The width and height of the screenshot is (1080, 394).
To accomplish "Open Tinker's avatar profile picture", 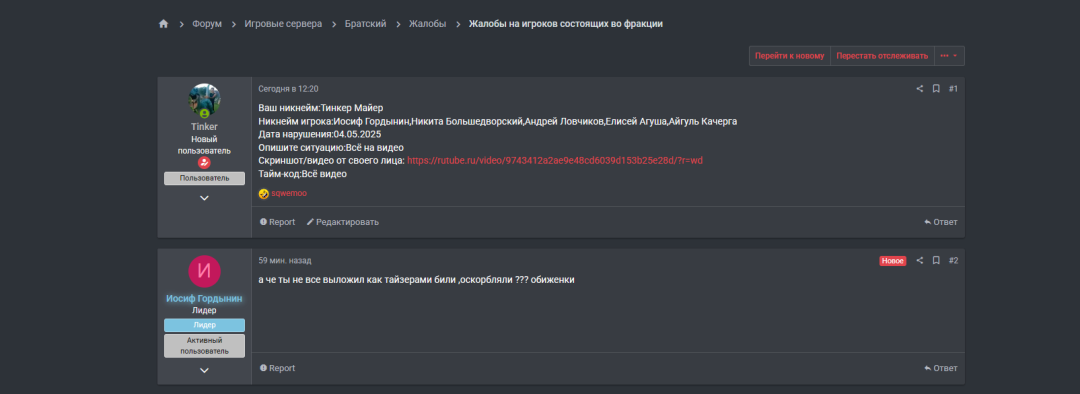I will pos(205,101).
